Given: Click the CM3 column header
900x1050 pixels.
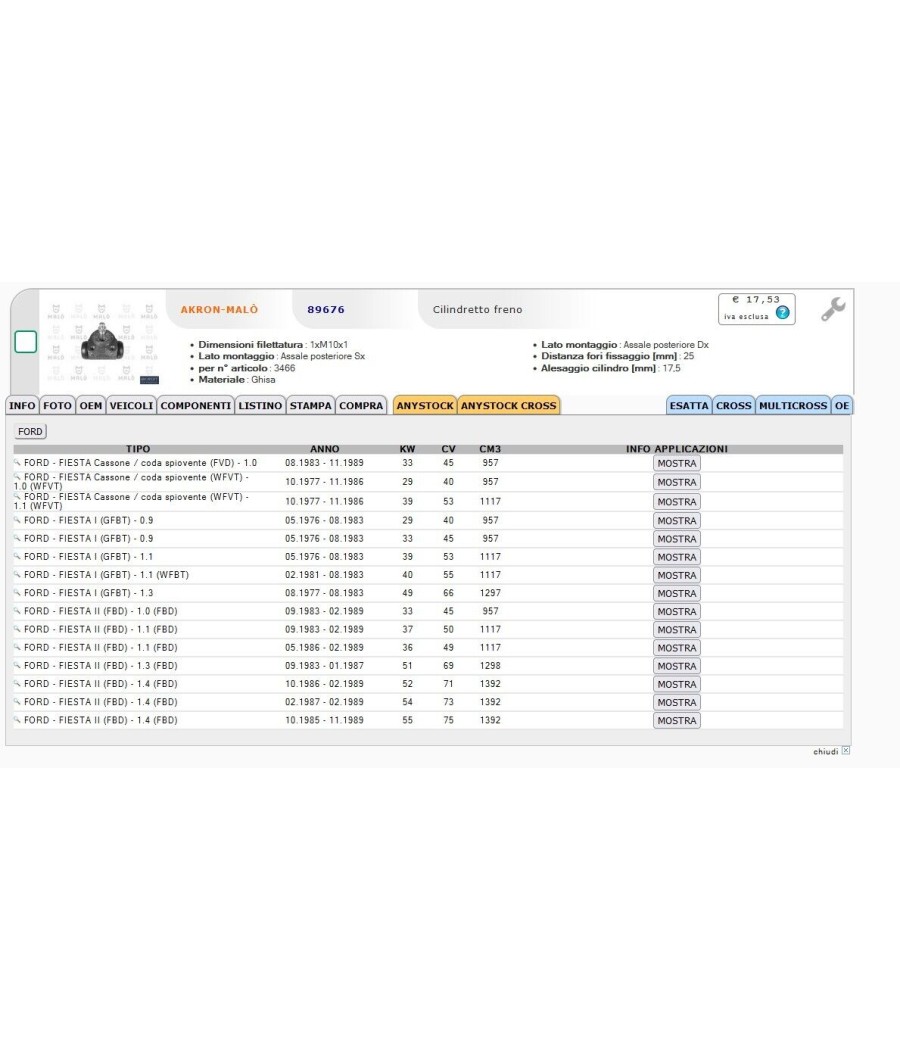Looking at the screenshot, I should [490, 449].
